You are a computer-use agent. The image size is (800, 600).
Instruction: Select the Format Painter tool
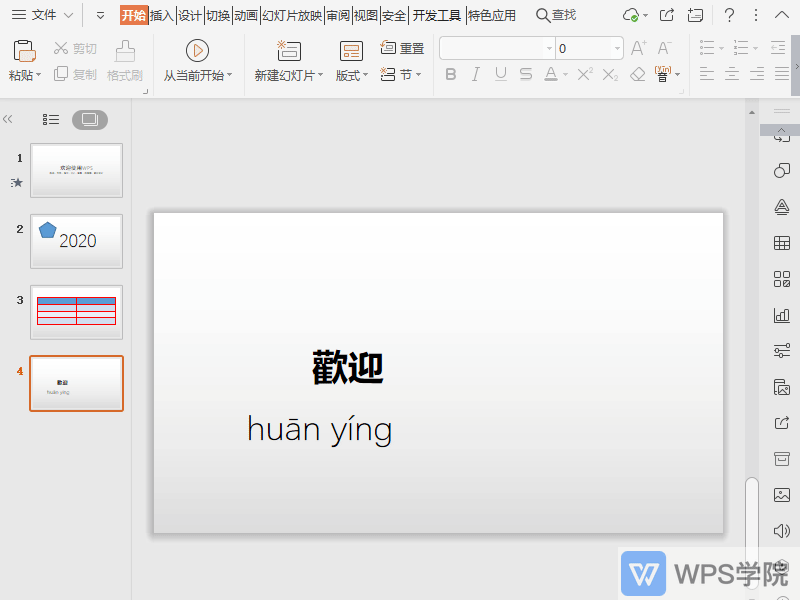point(122,58)
